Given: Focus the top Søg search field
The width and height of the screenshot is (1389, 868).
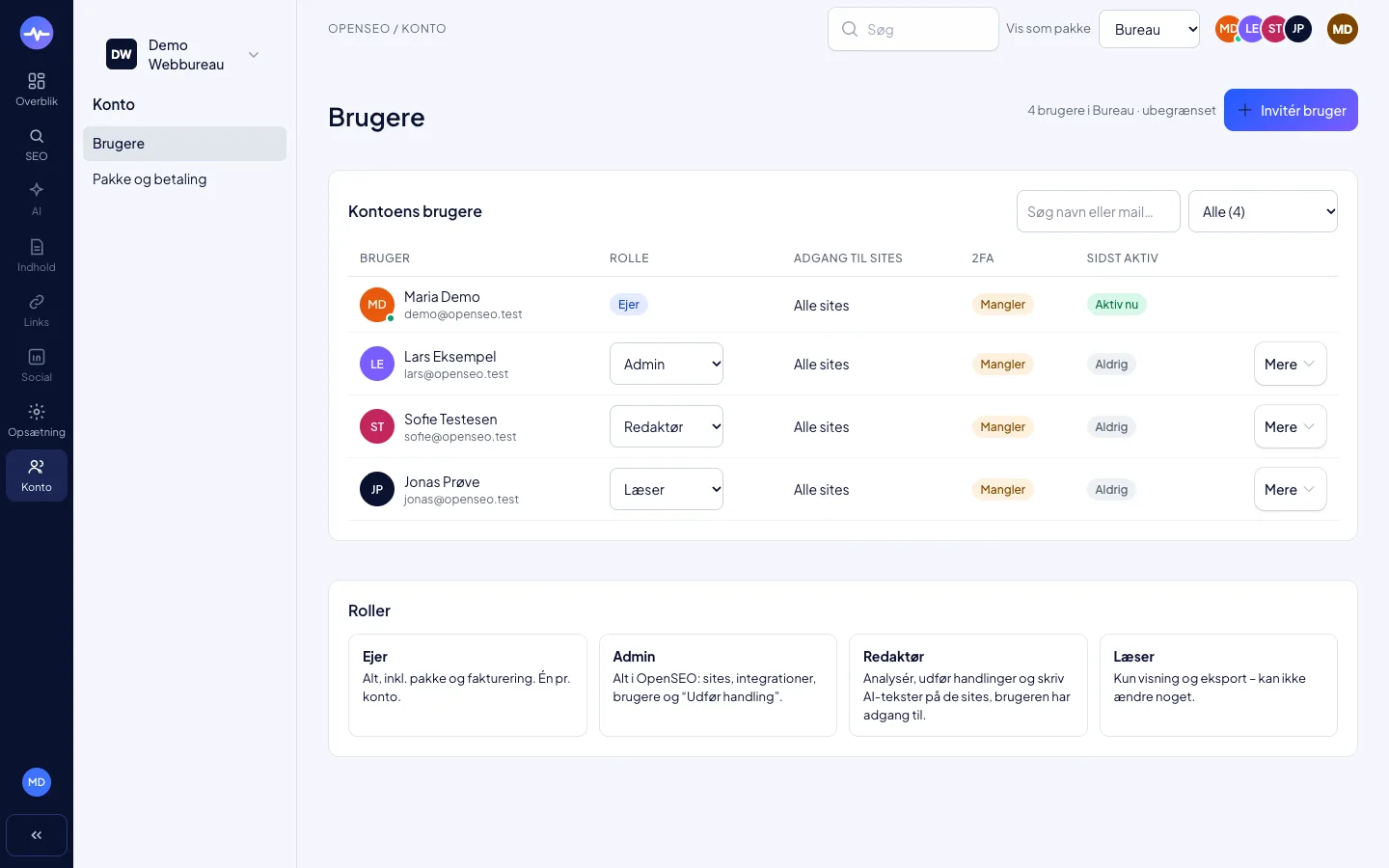Looking at the screenshot, I should click(912, 29).
